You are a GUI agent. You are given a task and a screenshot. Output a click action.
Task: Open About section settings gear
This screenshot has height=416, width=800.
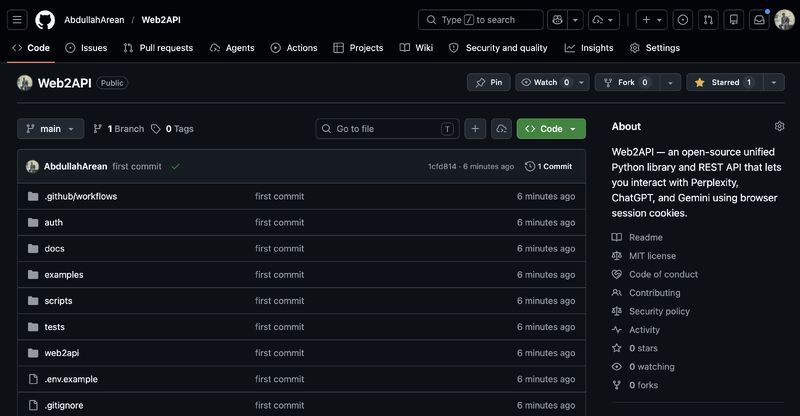(x=779, y=126)
